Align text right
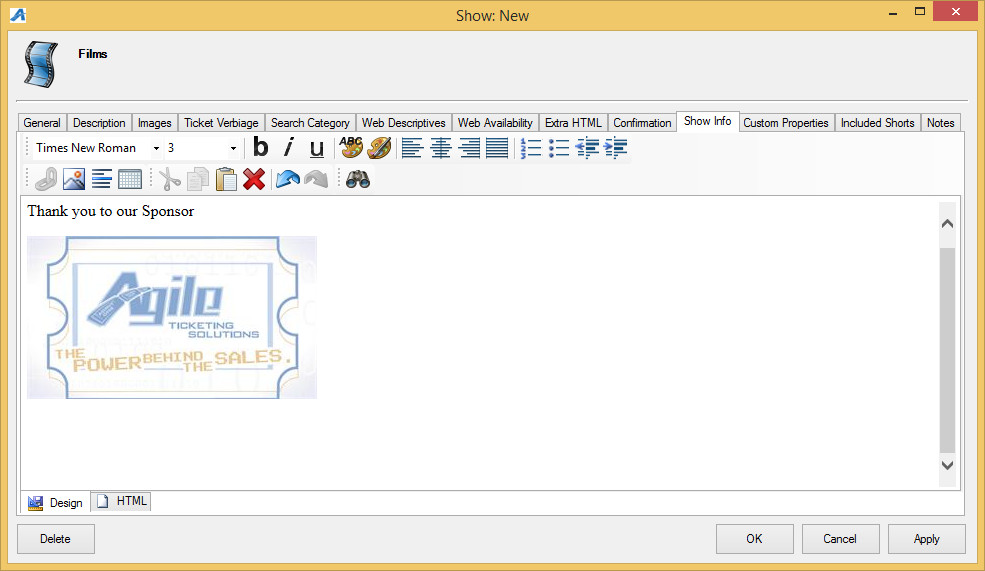This screenshot has height=571, width=985. pos(469,148)
